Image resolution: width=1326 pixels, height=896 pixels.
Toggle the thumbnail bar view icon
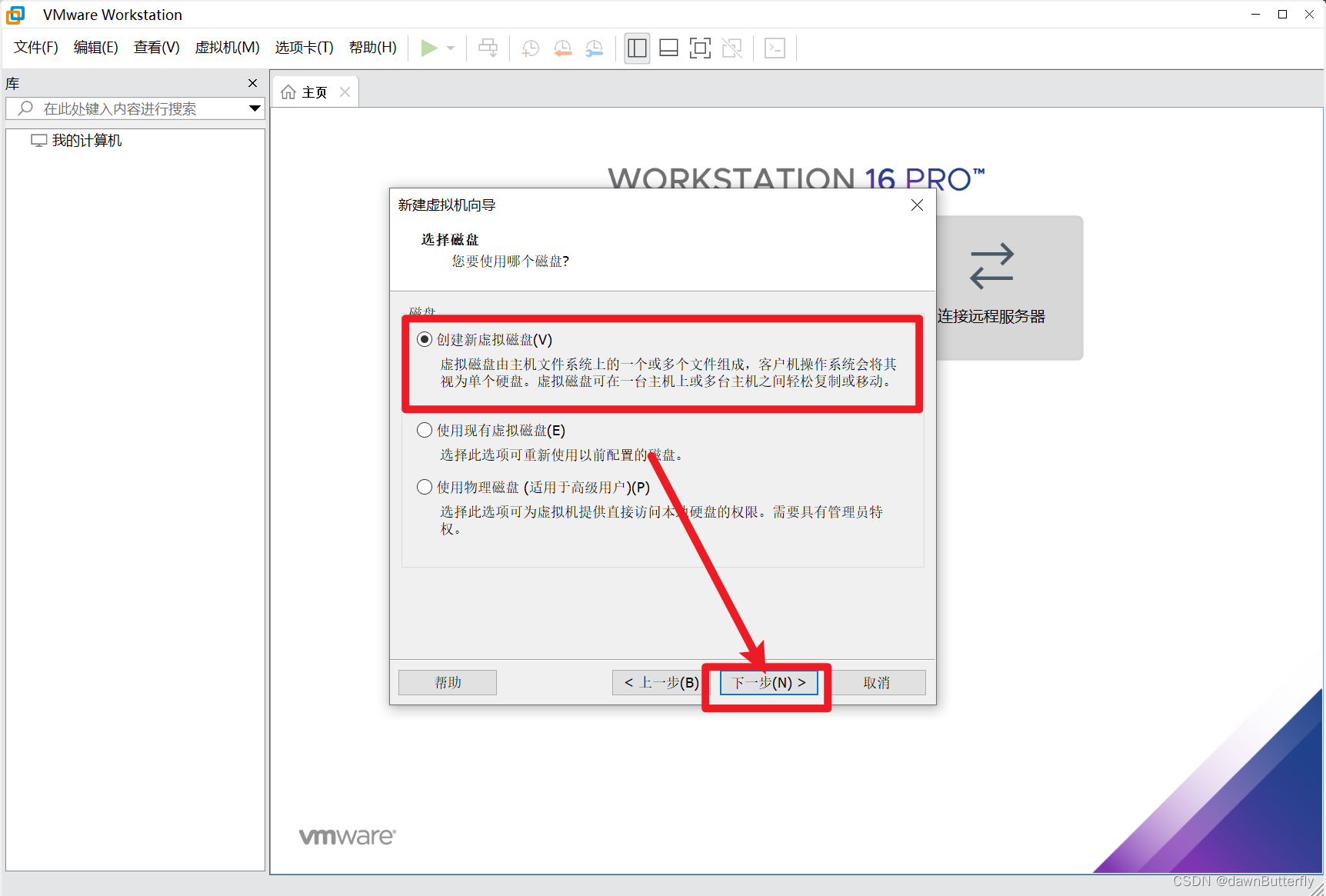pyautogui.click(x=669, y=48)
